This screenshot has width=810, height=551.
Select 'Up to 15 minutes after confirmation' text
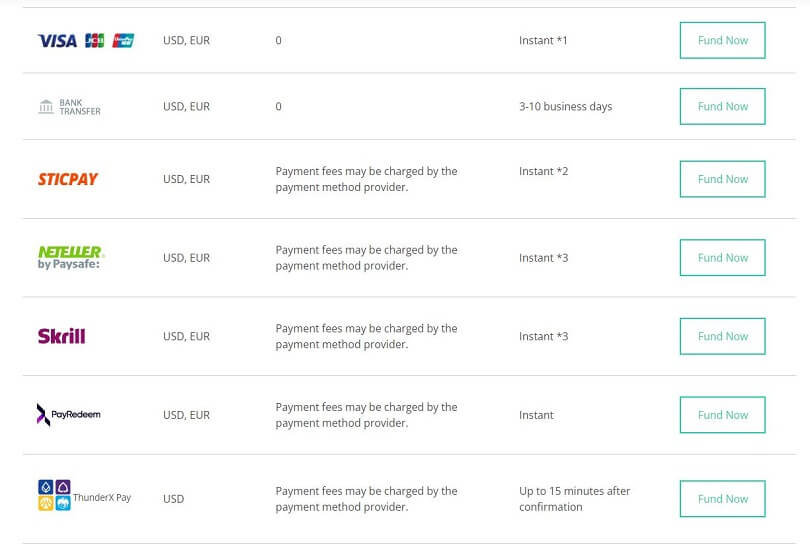(x=574, y=499)
